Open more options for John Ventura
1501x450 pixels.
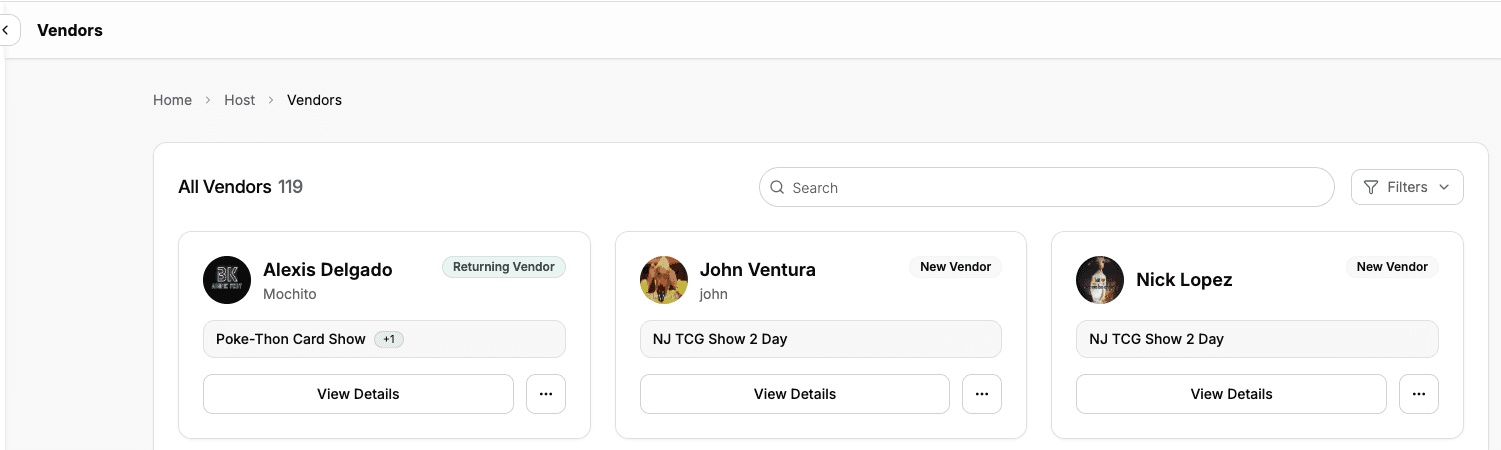pos(982,394)
